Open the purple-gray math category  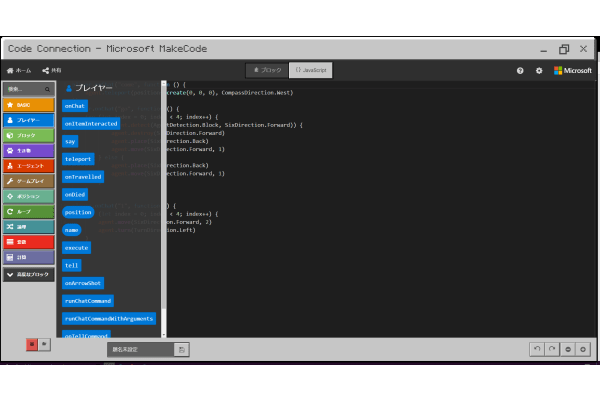click(x=29, y=257)
